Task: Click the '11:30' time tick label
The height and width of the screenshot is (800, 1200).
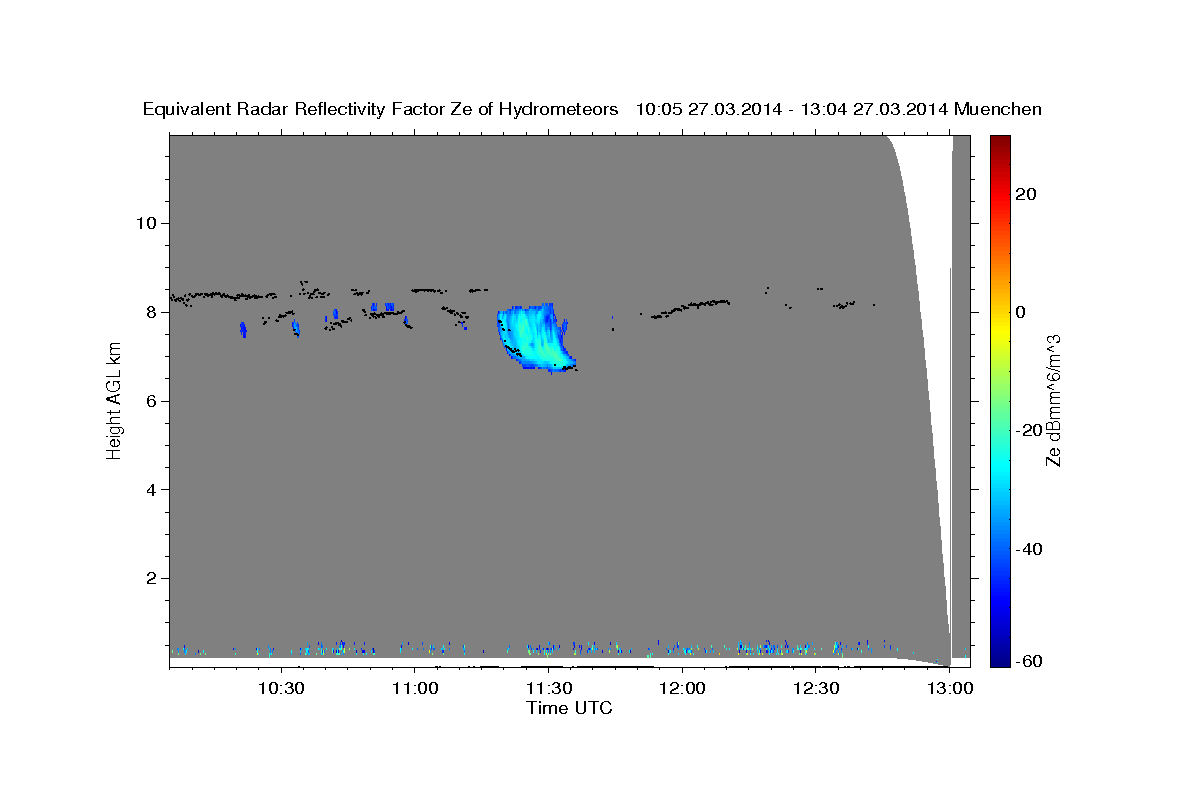Action: 549,689
